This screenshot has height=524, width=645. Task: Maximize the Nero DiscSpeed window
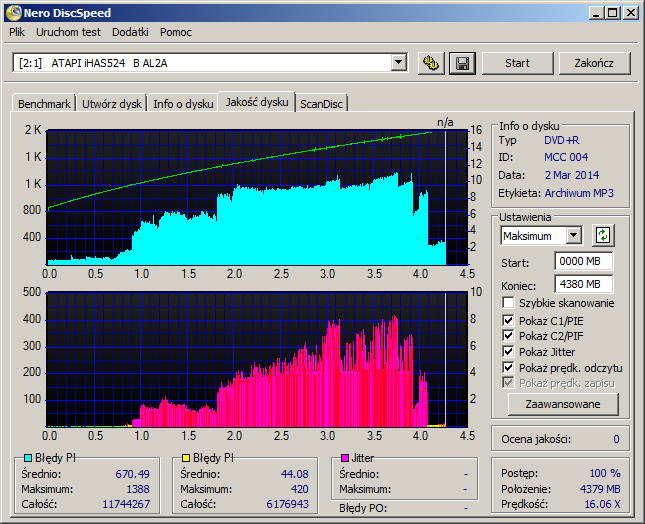tap(613, 13)
